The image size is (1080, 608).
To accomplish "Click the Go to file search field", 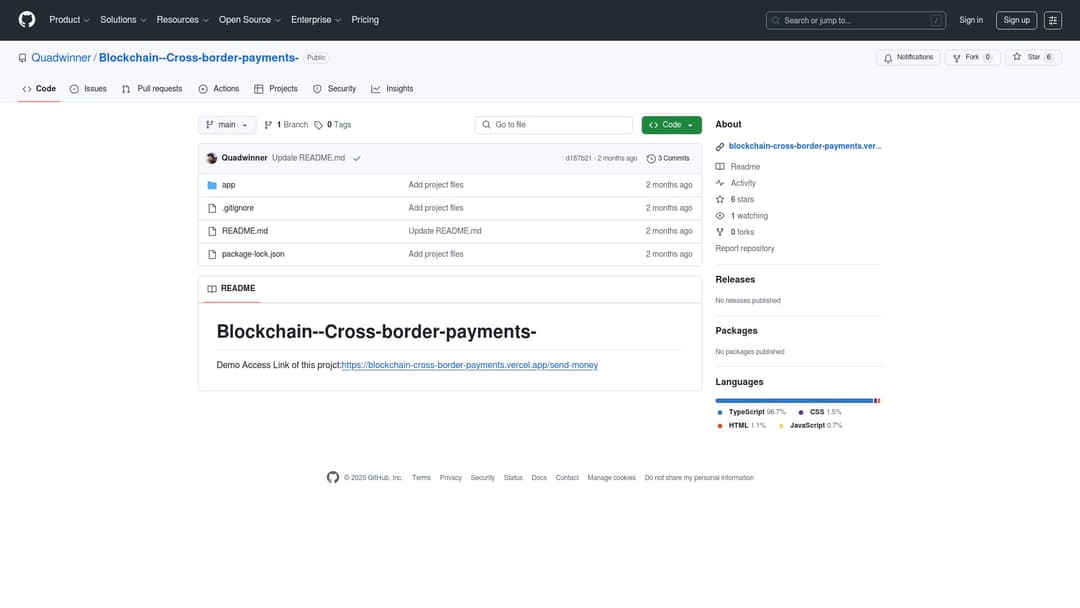I will tap(553, 124).
